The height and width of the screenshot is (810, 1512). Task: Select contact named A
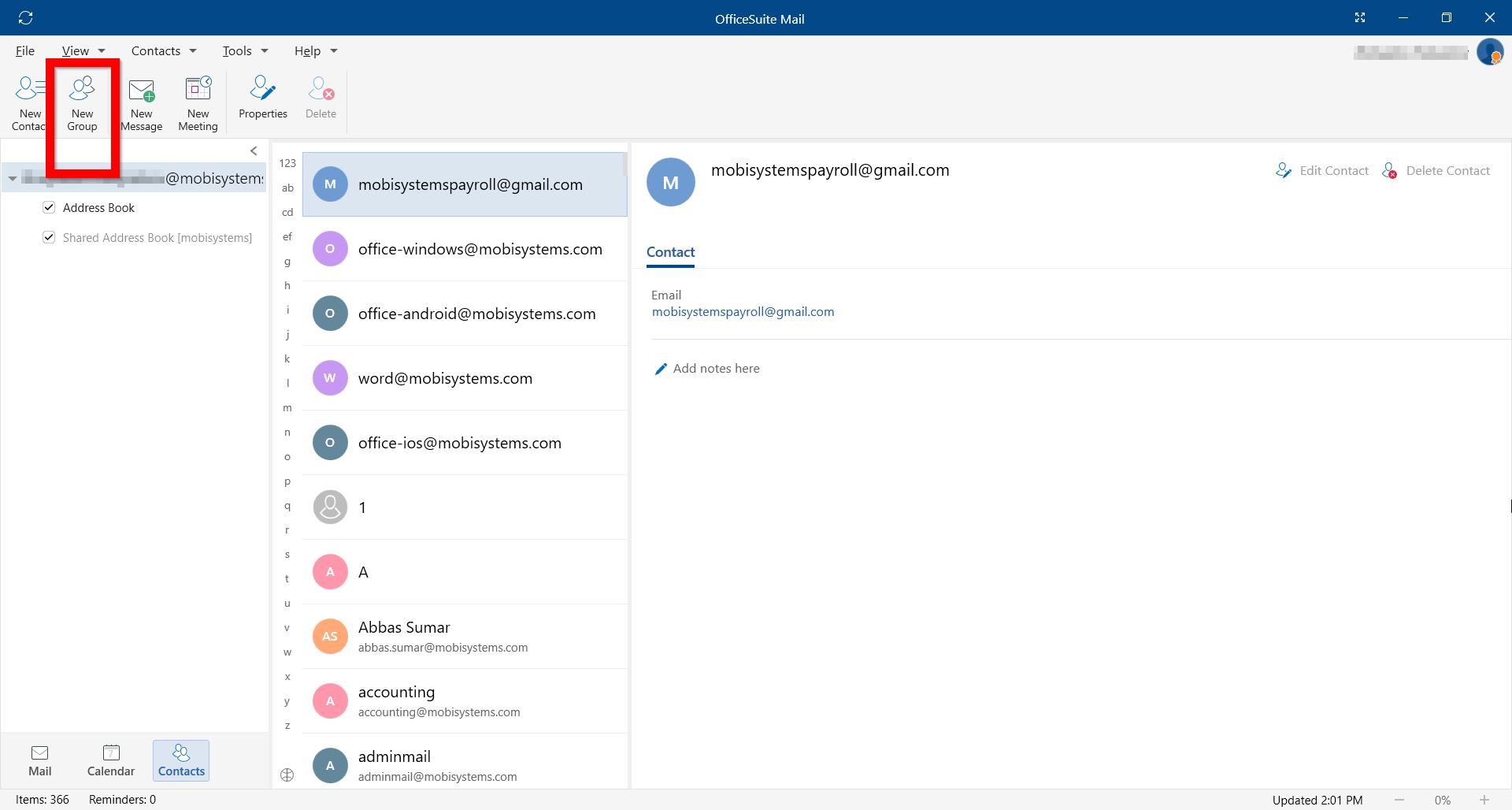tap(465, 572)
